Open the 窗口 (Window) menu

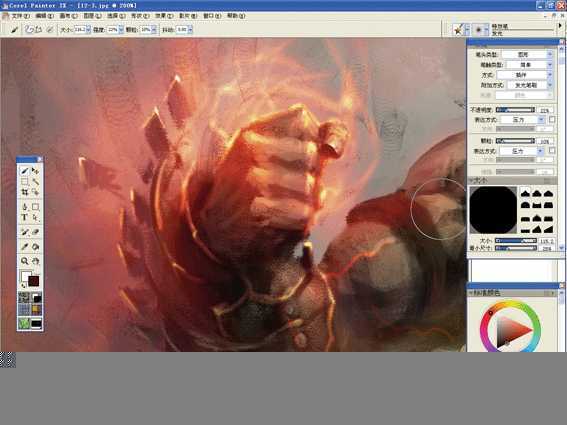(212, 16)
